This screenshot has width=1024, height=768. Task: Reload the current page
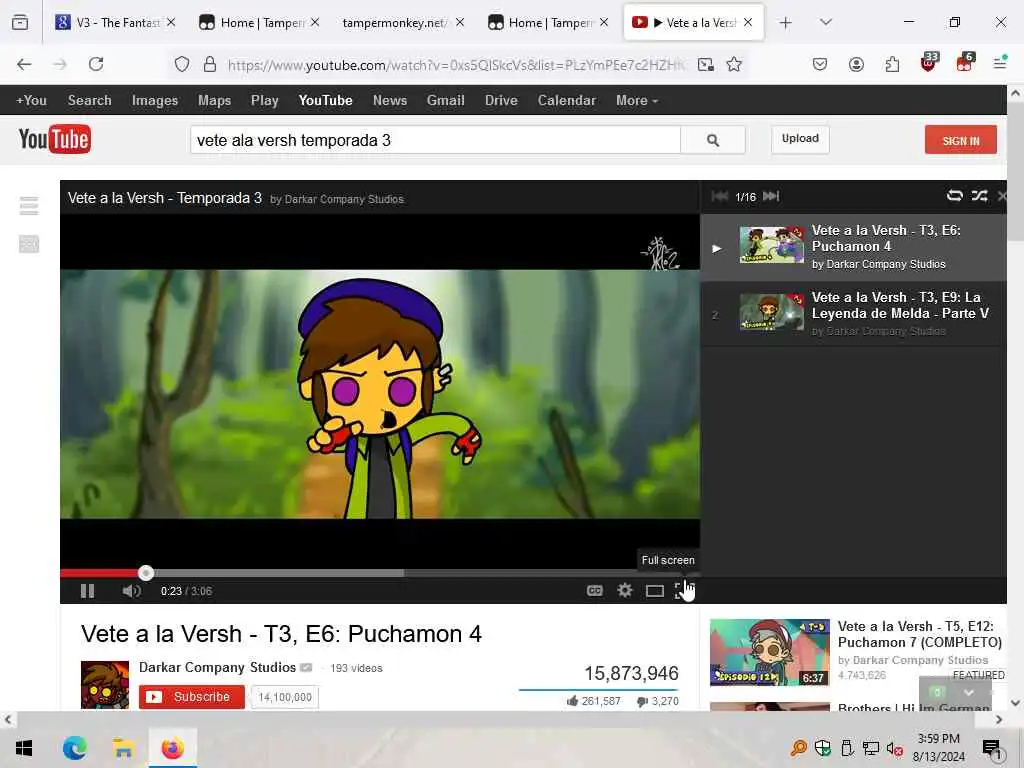[x=96, y=64]
